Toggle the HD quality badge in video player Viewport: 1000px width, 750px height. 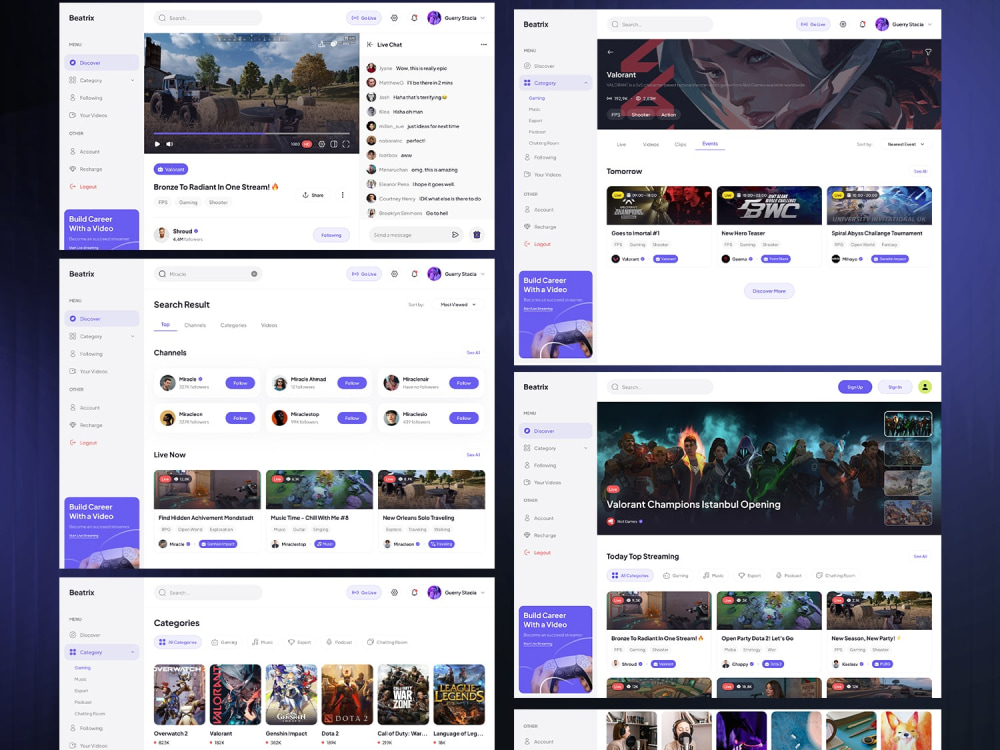point(307,144)
